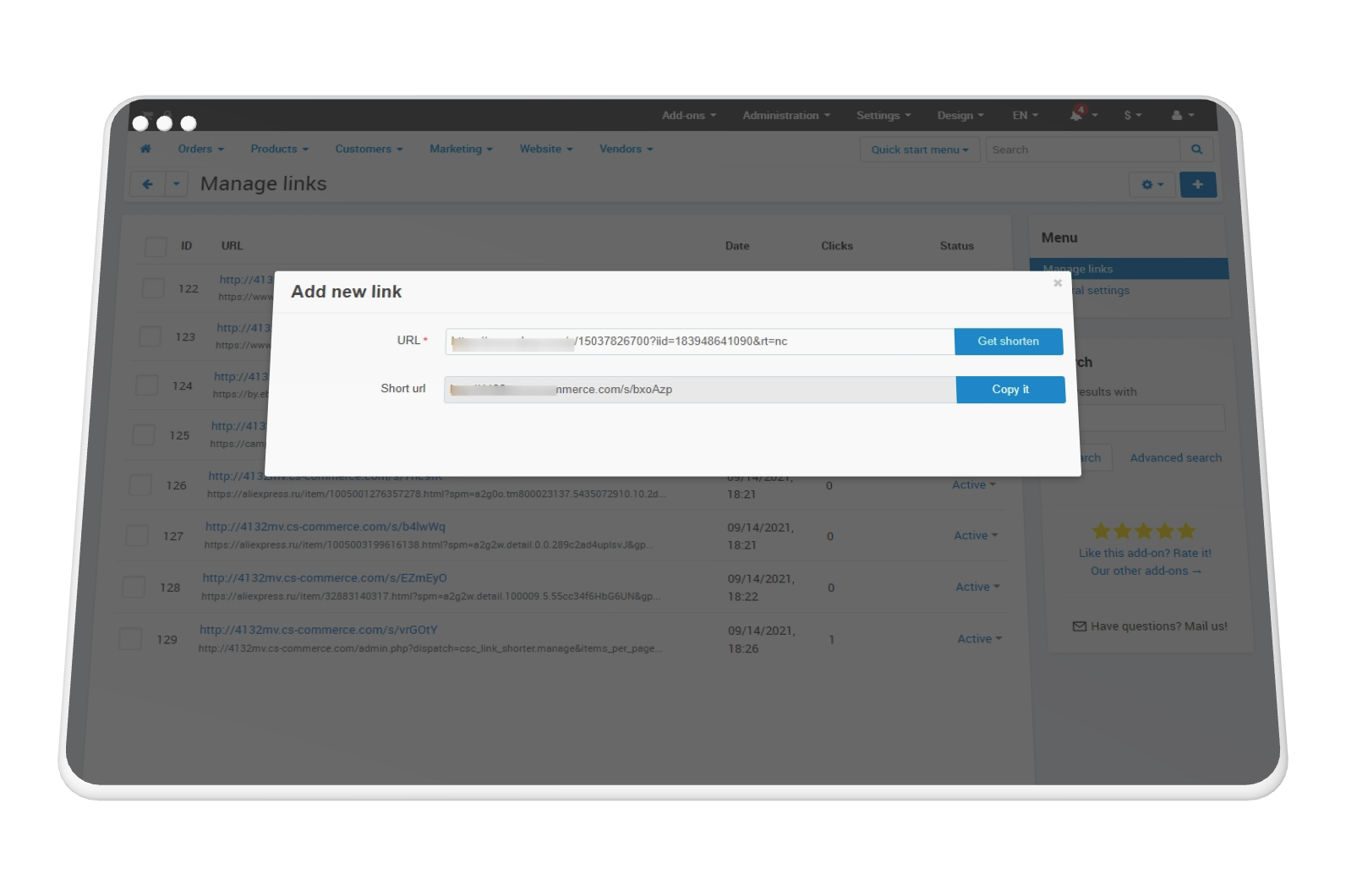Click the plus add link button
The image size is (1346, 896).
[1198, 184]
